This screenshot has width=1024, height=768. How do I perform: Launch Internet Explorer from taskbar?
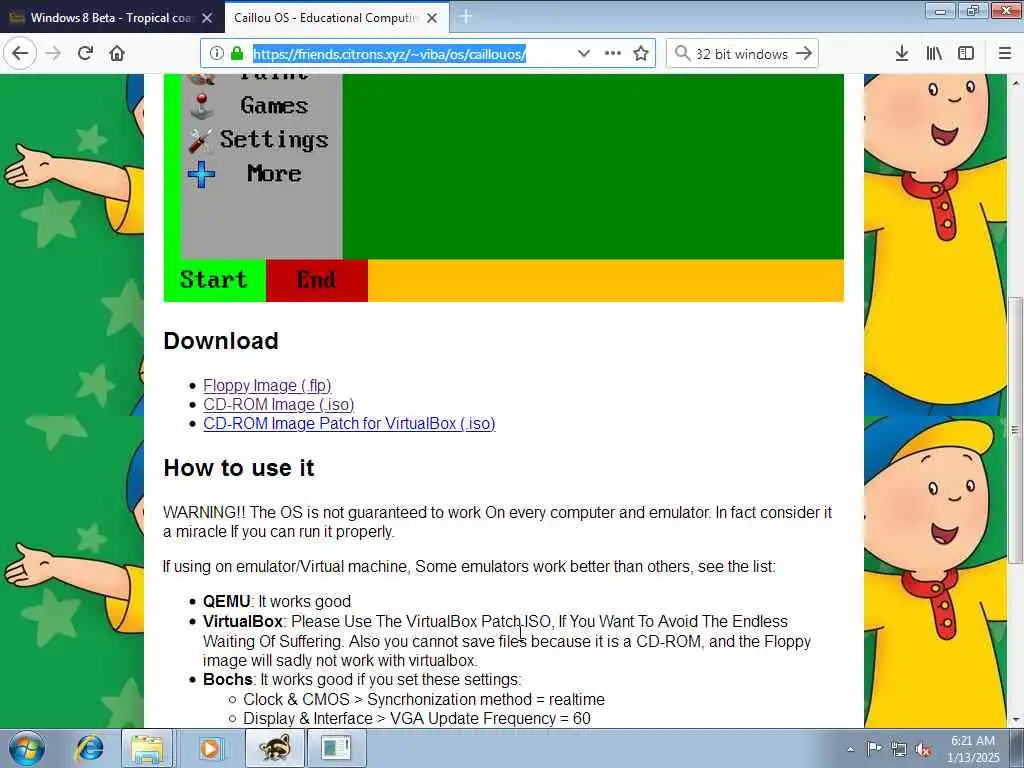point(89,748)
